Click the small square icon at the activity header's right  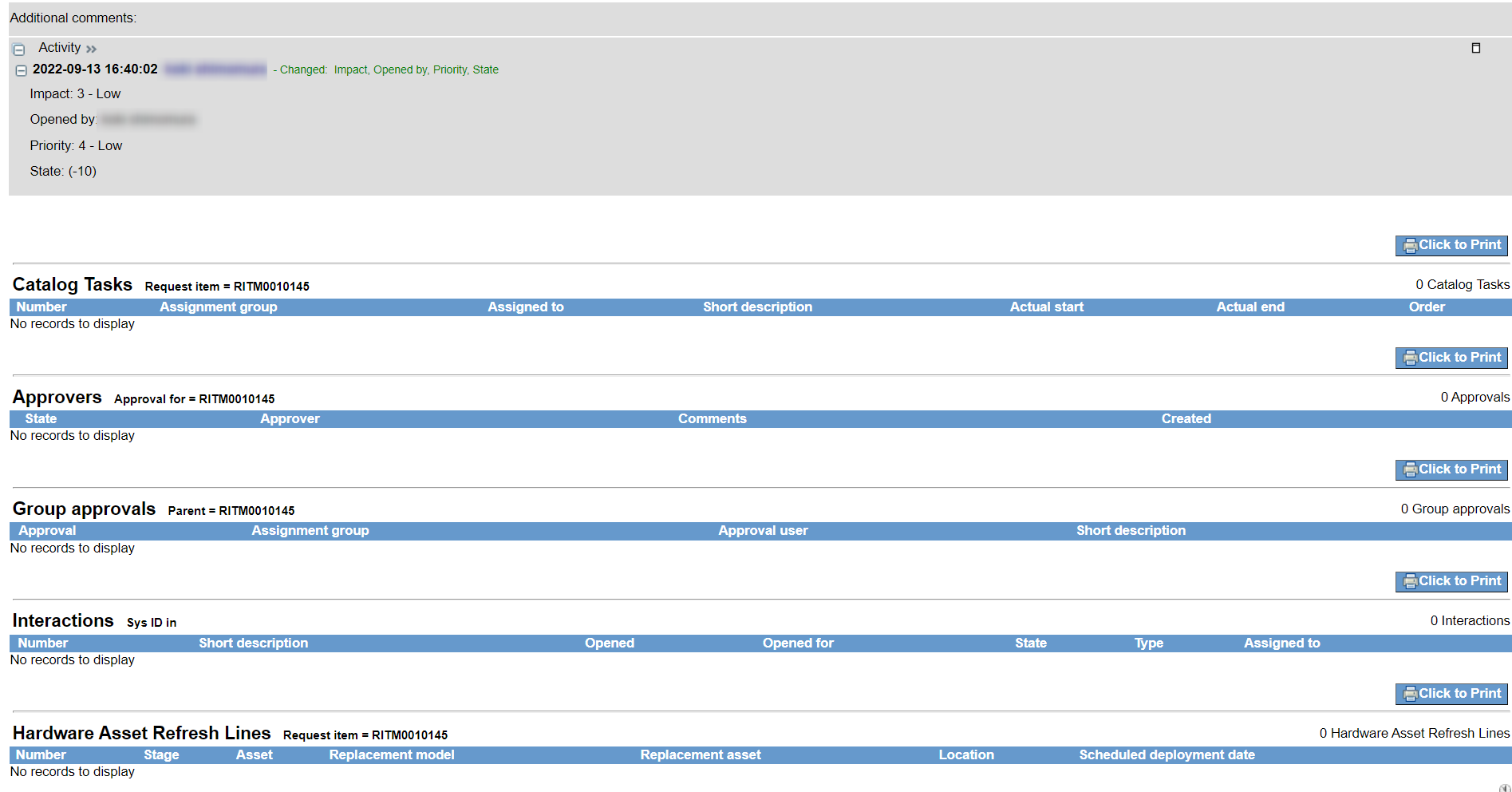point(1475,48)
